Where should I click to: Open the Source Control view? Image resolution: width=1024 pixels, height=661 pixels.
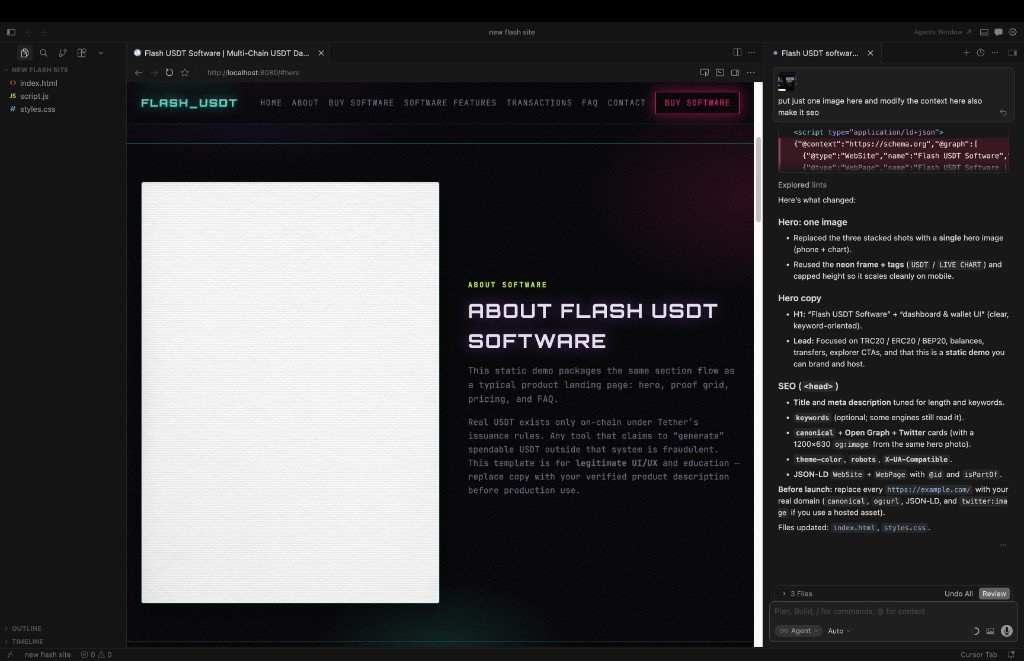tap(63, 53)
